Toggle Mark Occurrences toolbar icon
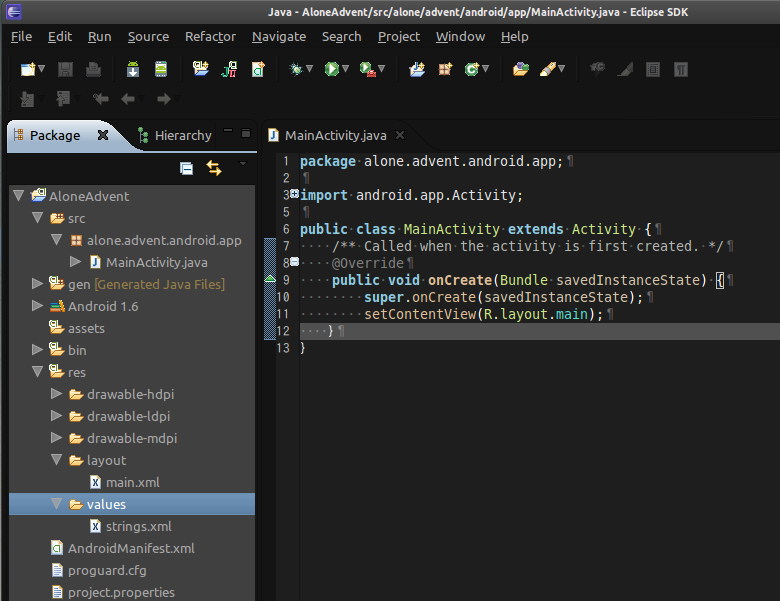The height and width of the screenshot is (601, 780). 625,69
